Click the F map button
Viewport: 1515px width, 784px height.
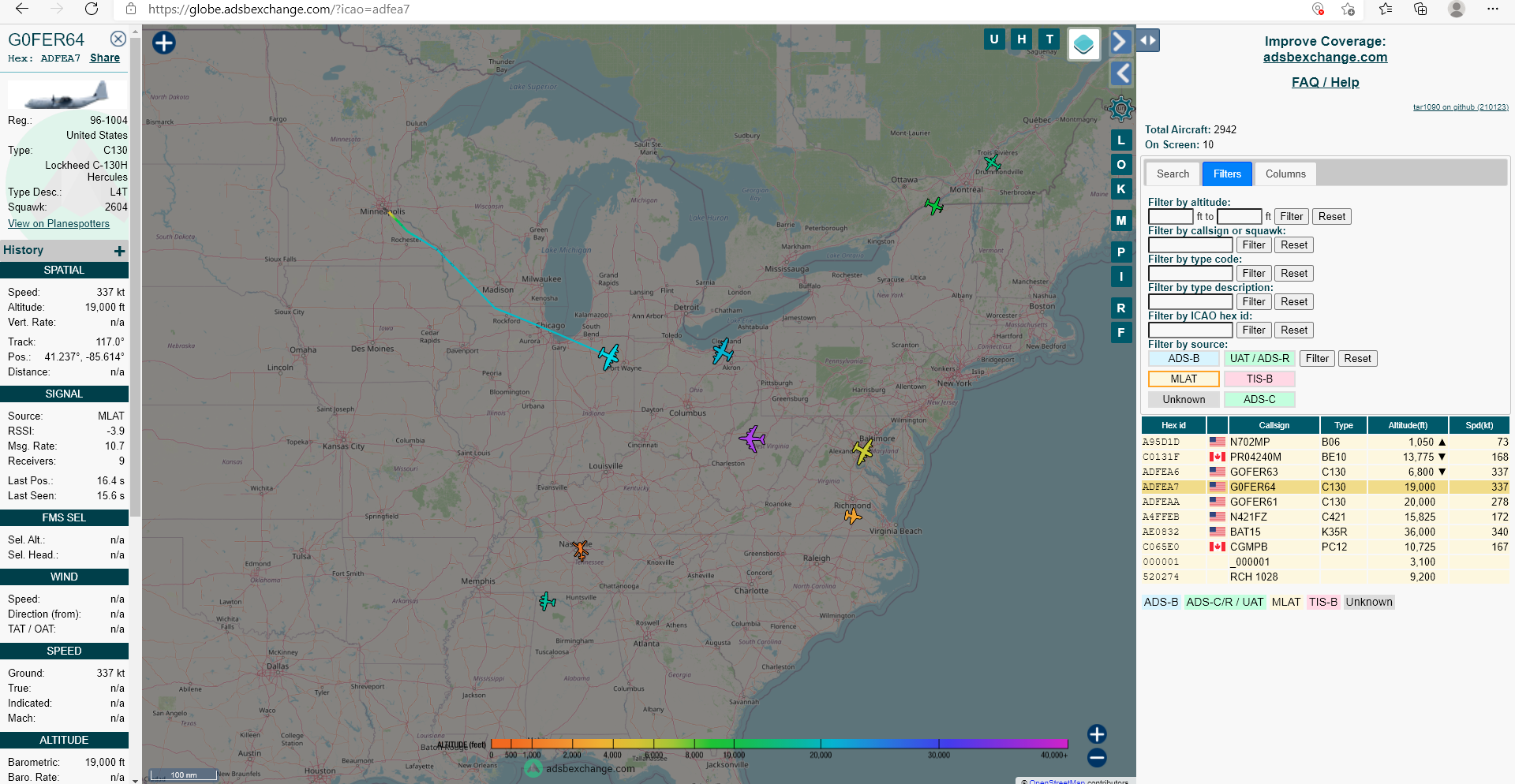coord(1121,333)
